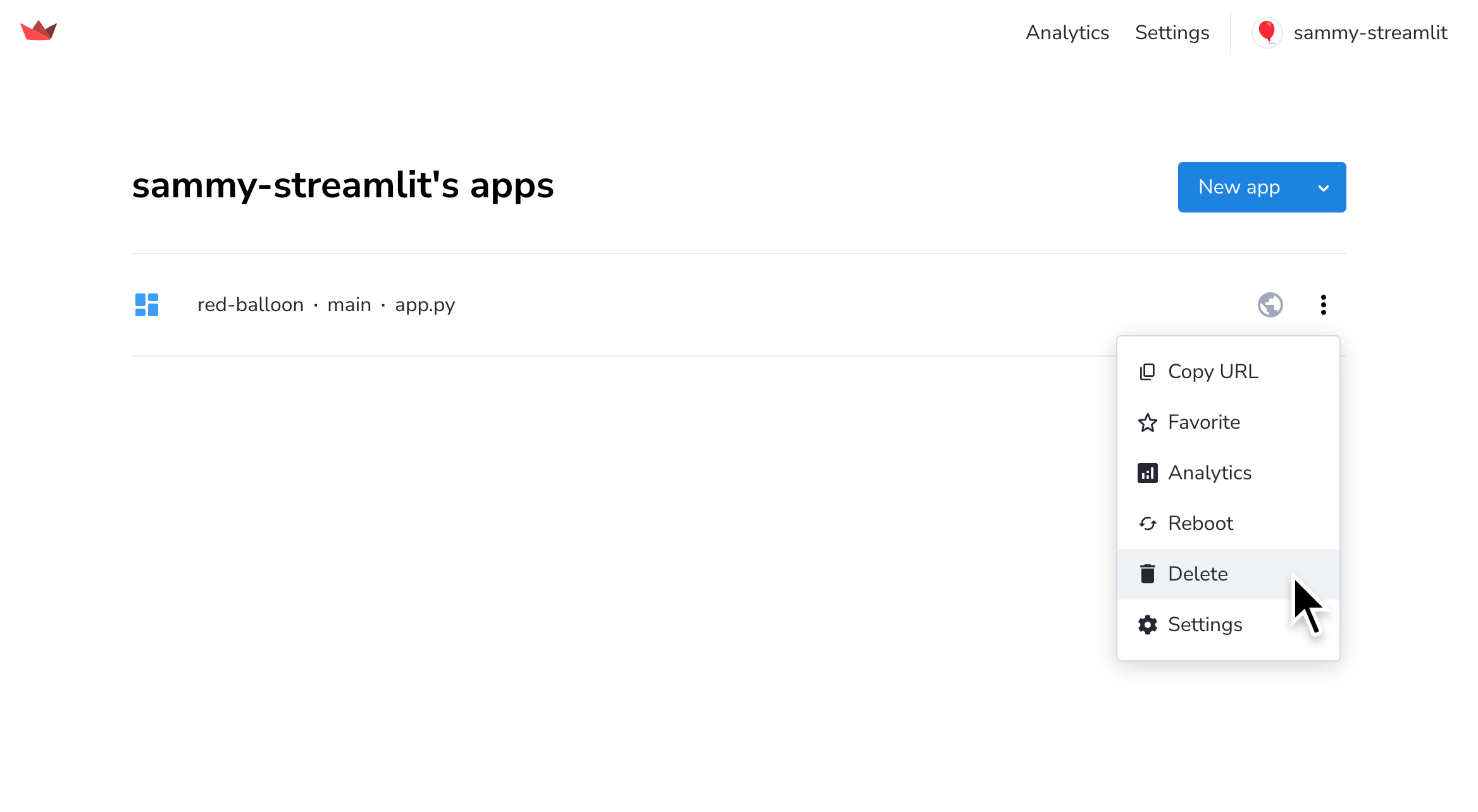
Task: Expand the New app dropdown arrow
Action: coord(1324,187)
